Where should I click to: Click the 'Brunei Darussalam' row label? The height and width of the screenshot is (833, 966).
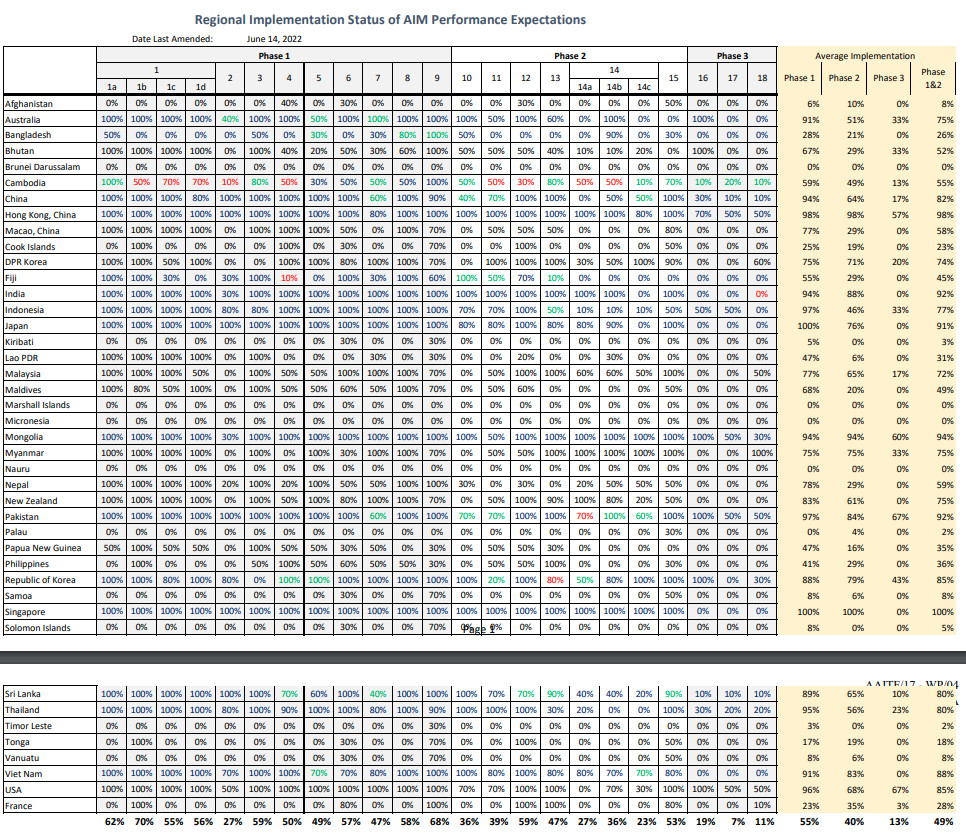coord(43,167)
